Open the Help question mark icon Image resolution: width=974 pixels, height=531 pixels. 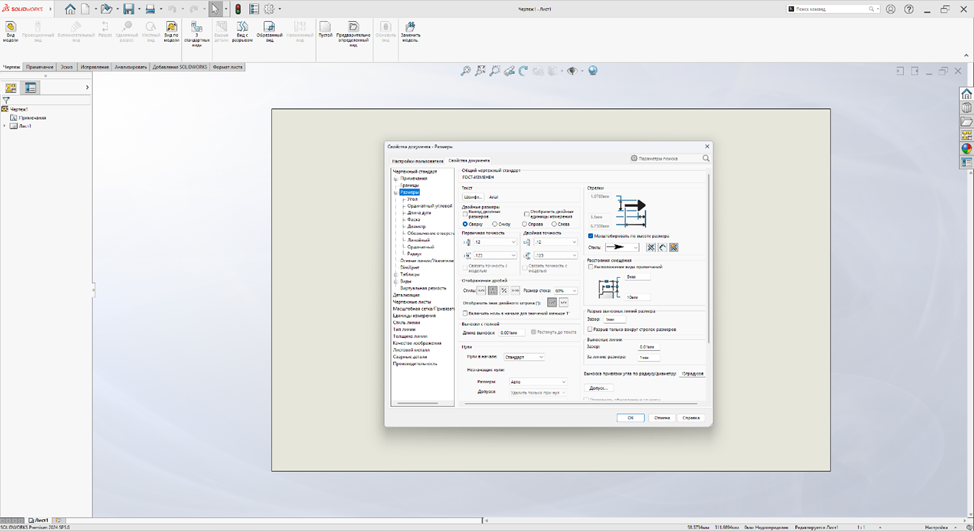tap(909, 9)
